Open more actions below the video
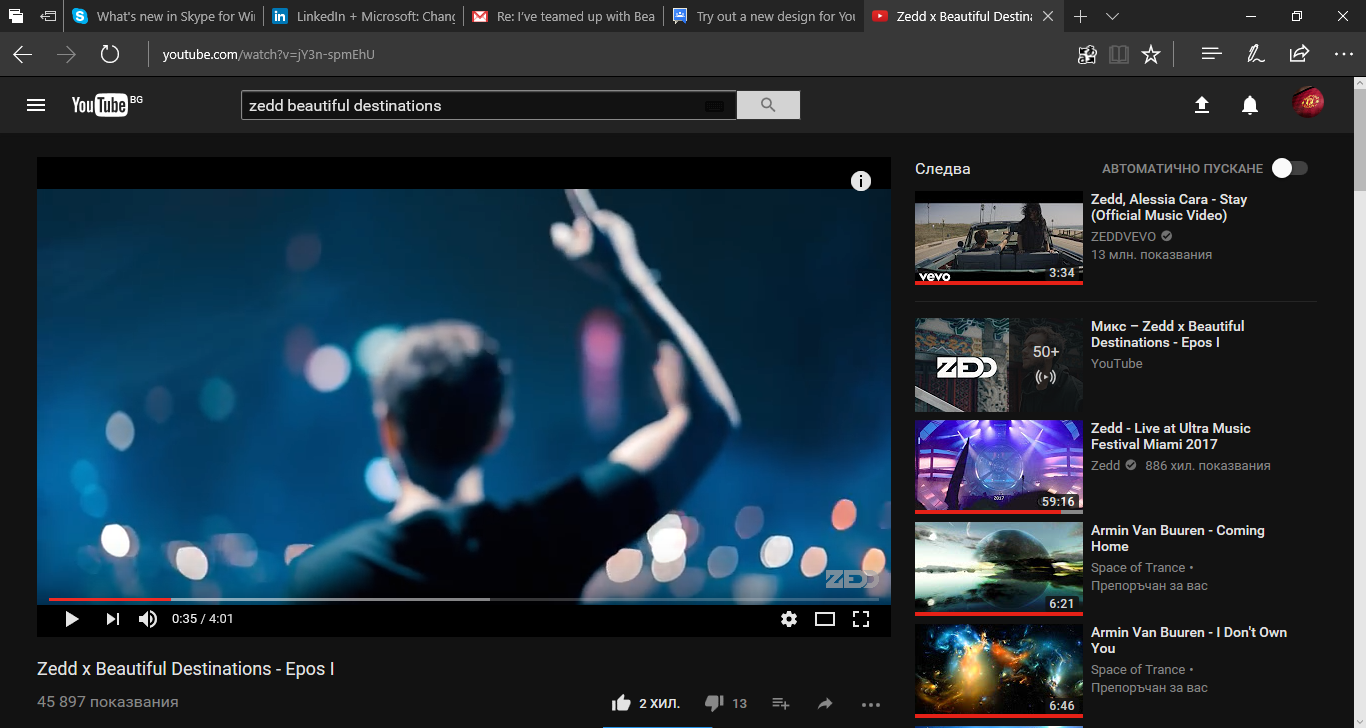The width and height of the screenshot is (1366, 728). (x=871, y=704)
